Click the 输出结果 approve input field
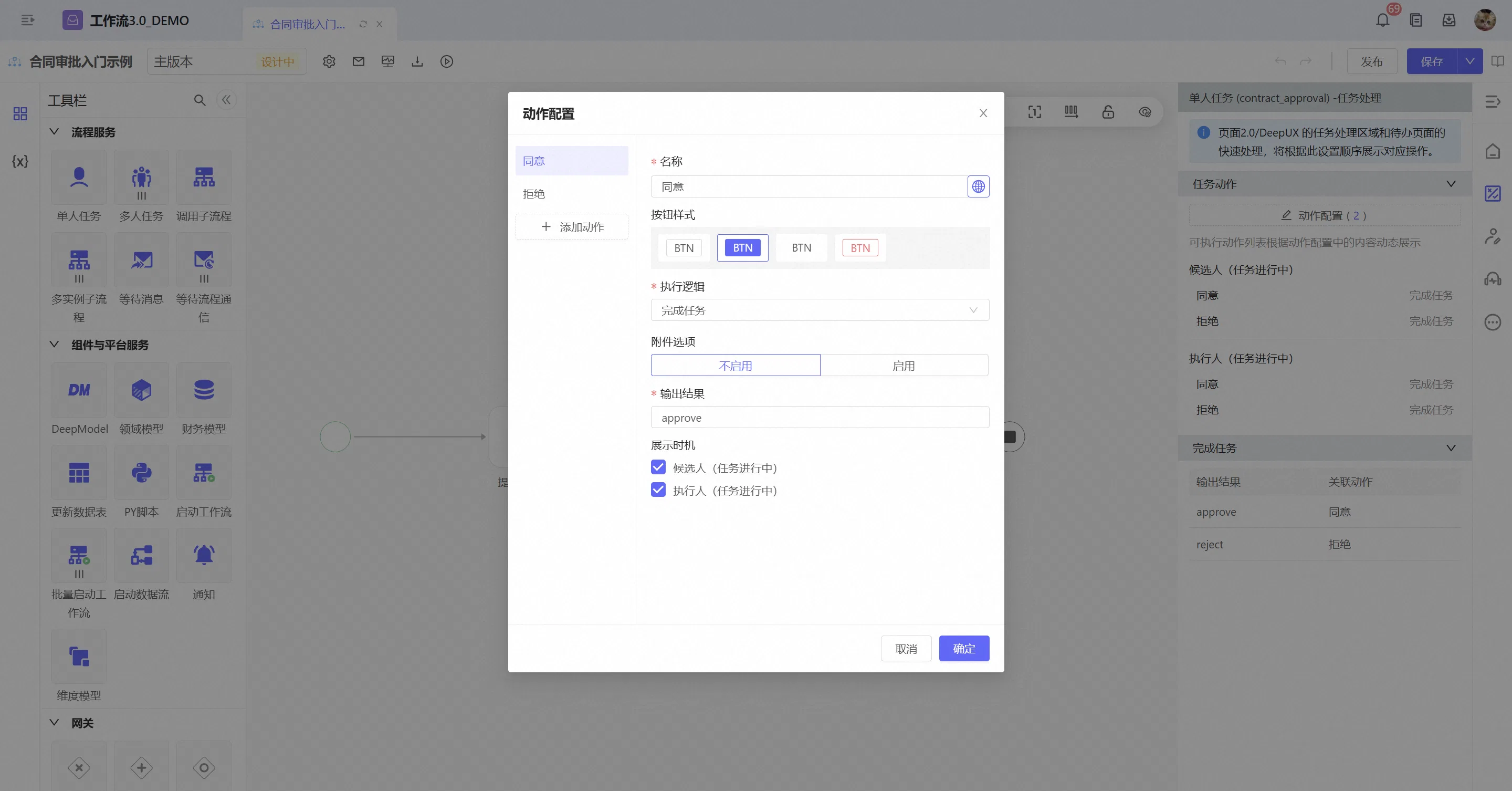 tap(820, 417)
